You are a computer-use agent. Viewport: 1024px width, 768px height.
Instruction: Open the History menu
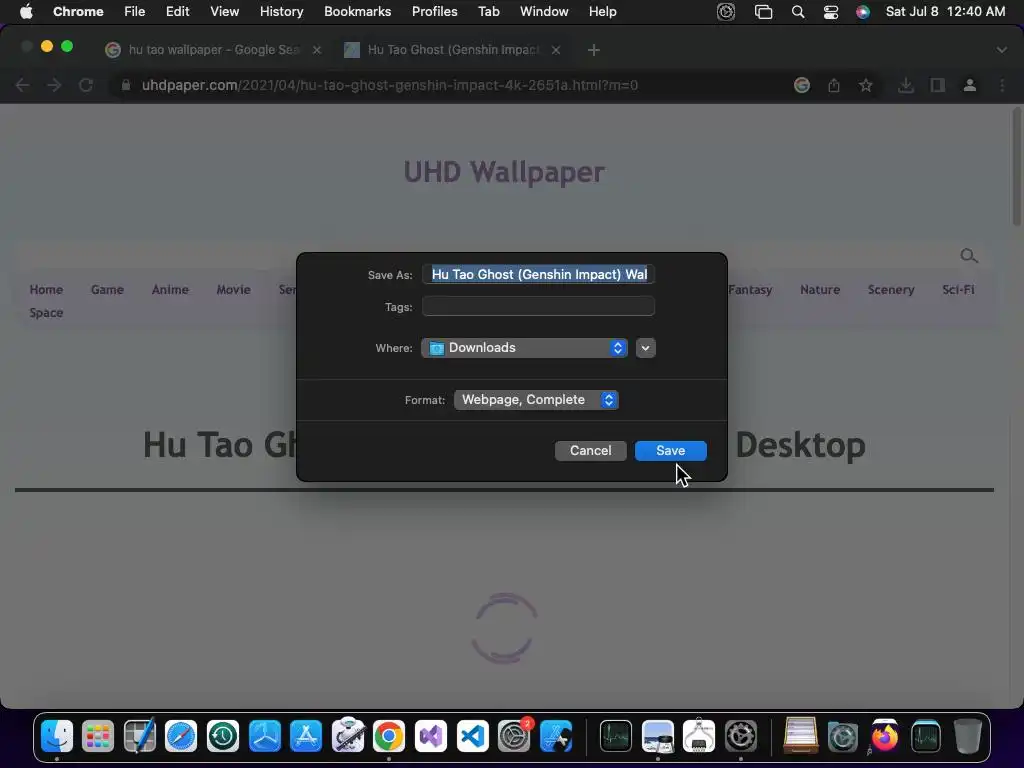pos(281,11)
